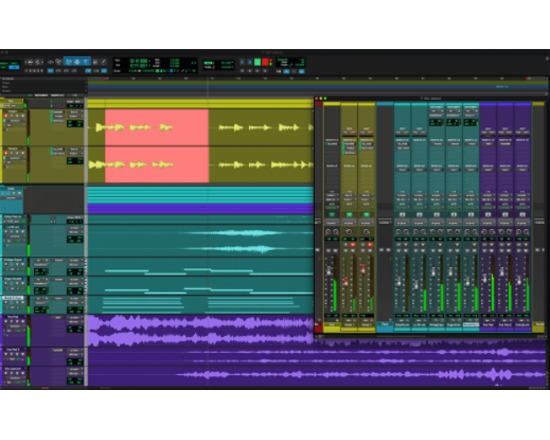Select the Grabber tool in the blue tool group
This screenshot has width=550, height=440.
pos(86,62)
